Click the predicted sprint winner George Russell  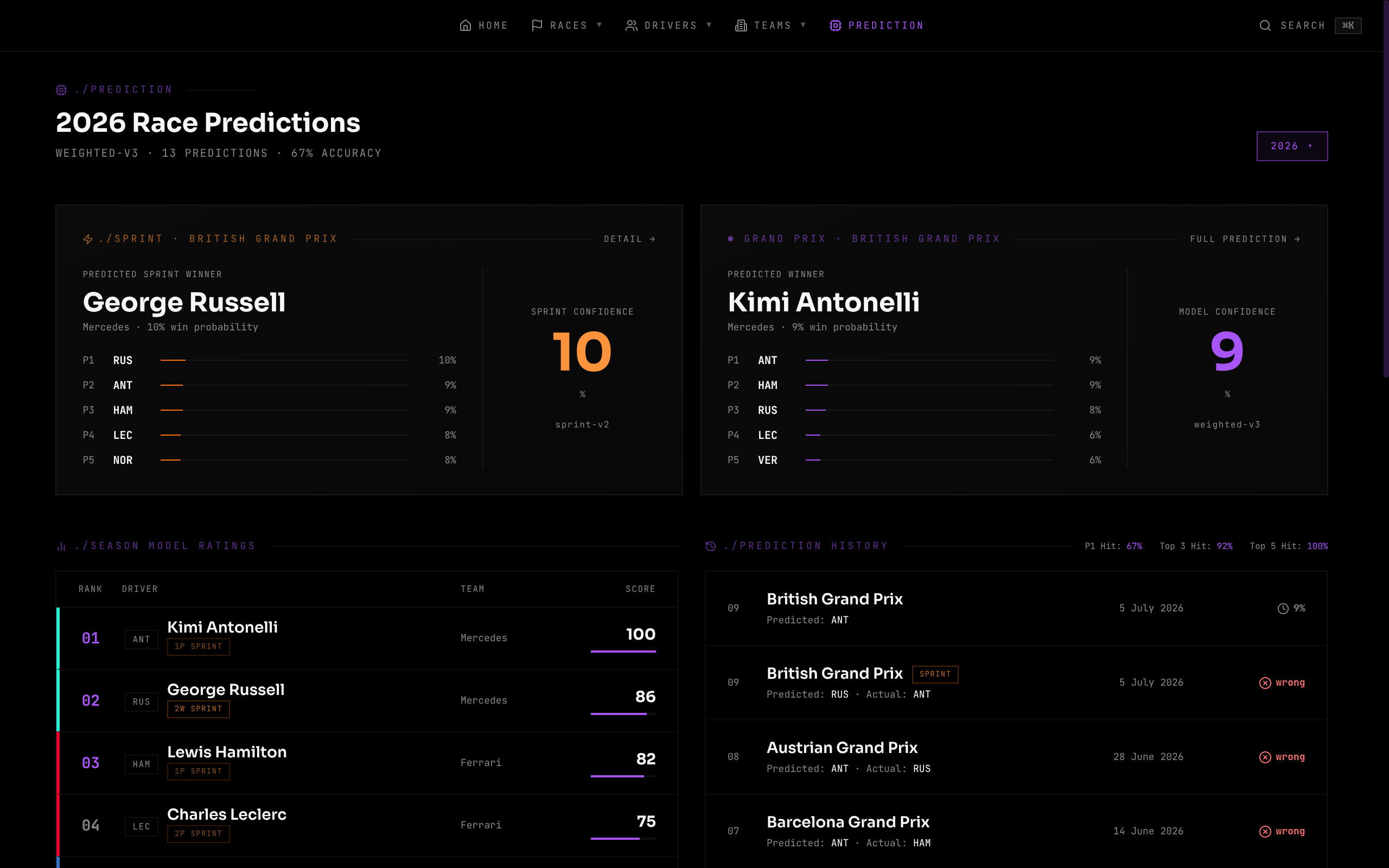[184, 303]
